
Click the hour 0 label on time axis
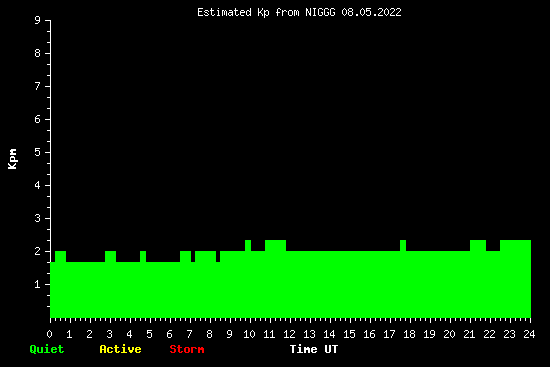[x=49, y=334]
